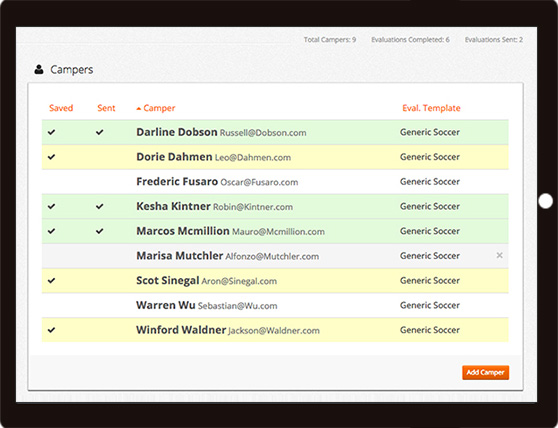Toggle Saved checkmark for Dorie Dahmen
Screen dimensions: 558x428
(52, 157)
